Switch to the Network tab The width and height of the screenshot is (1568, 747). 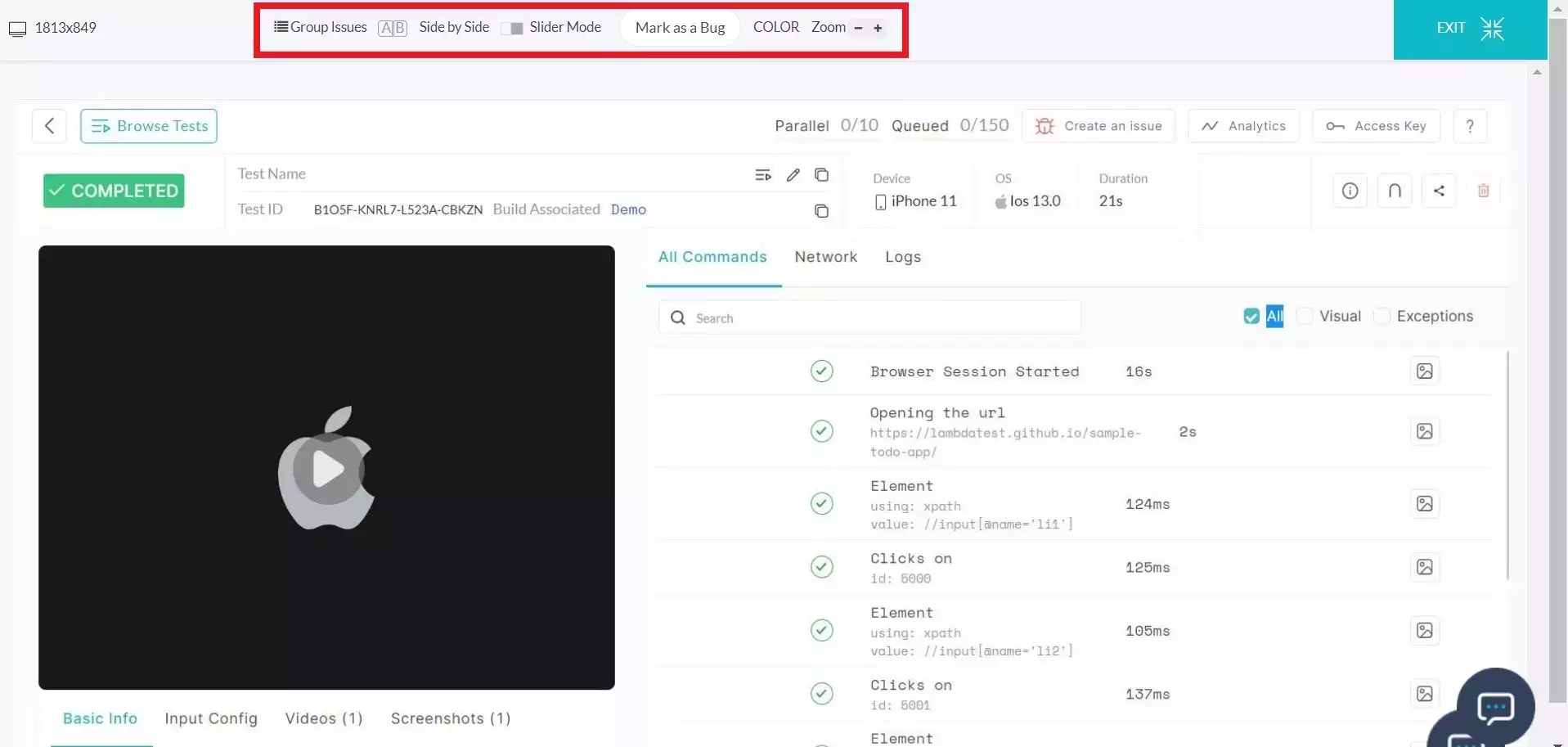click(825, 257)
